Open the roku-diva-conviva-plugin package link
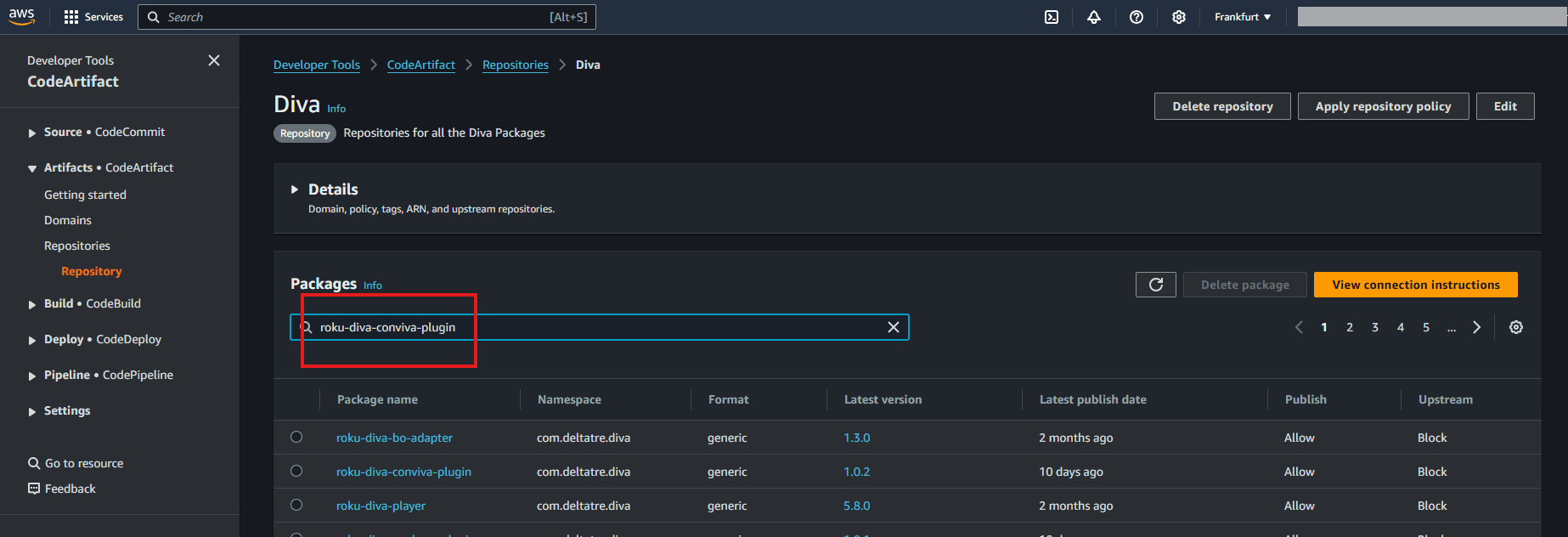The image size is (1568, 537). tap(403, 472)
